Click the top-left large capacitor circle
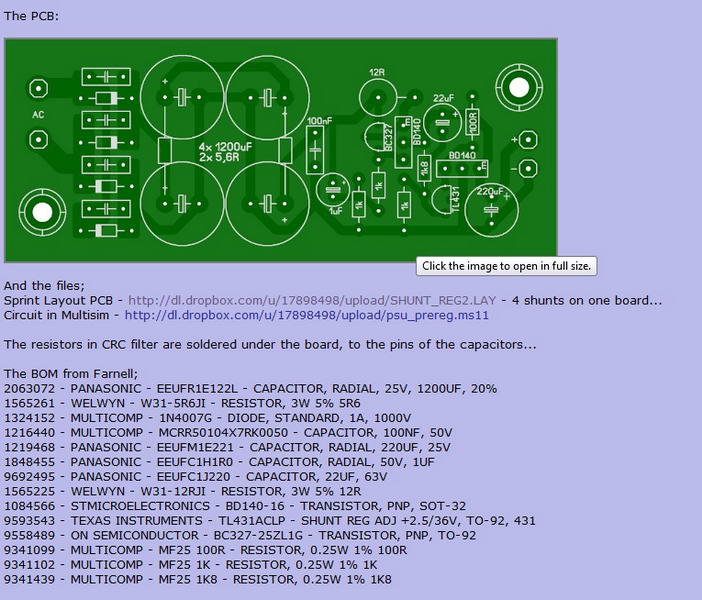 tap(181, 96)
